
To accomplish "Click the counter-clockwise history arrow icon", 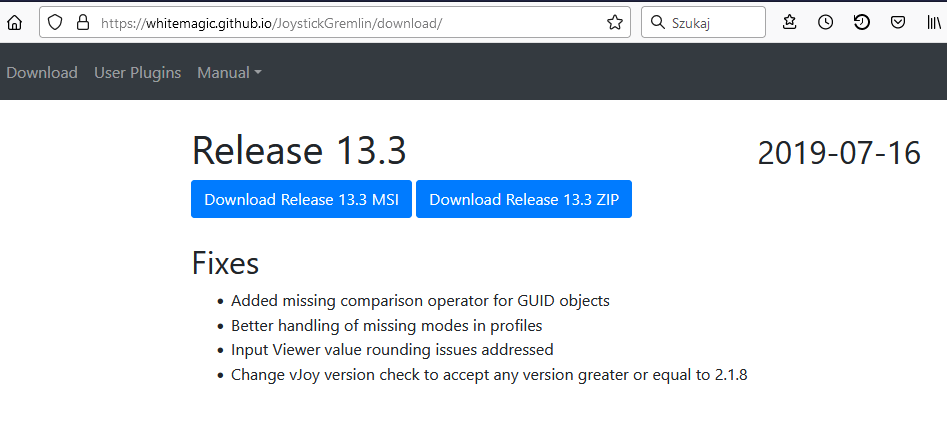I will pyautogui.click(x=862, y=22).
